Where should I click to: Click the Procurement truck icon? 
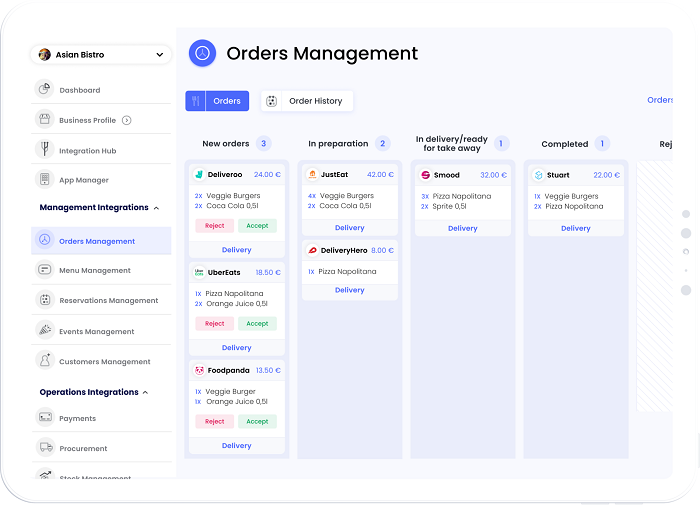point(44,448)
